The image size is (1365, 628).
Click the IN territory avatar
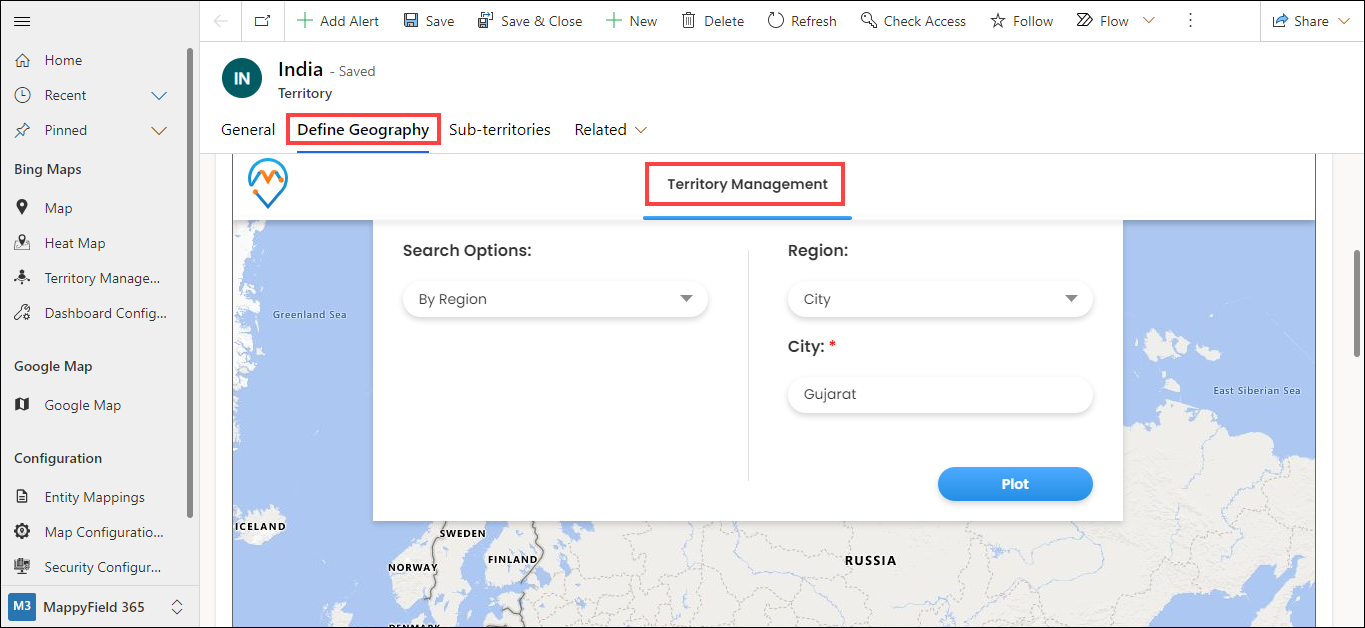(x=242, y=78)
